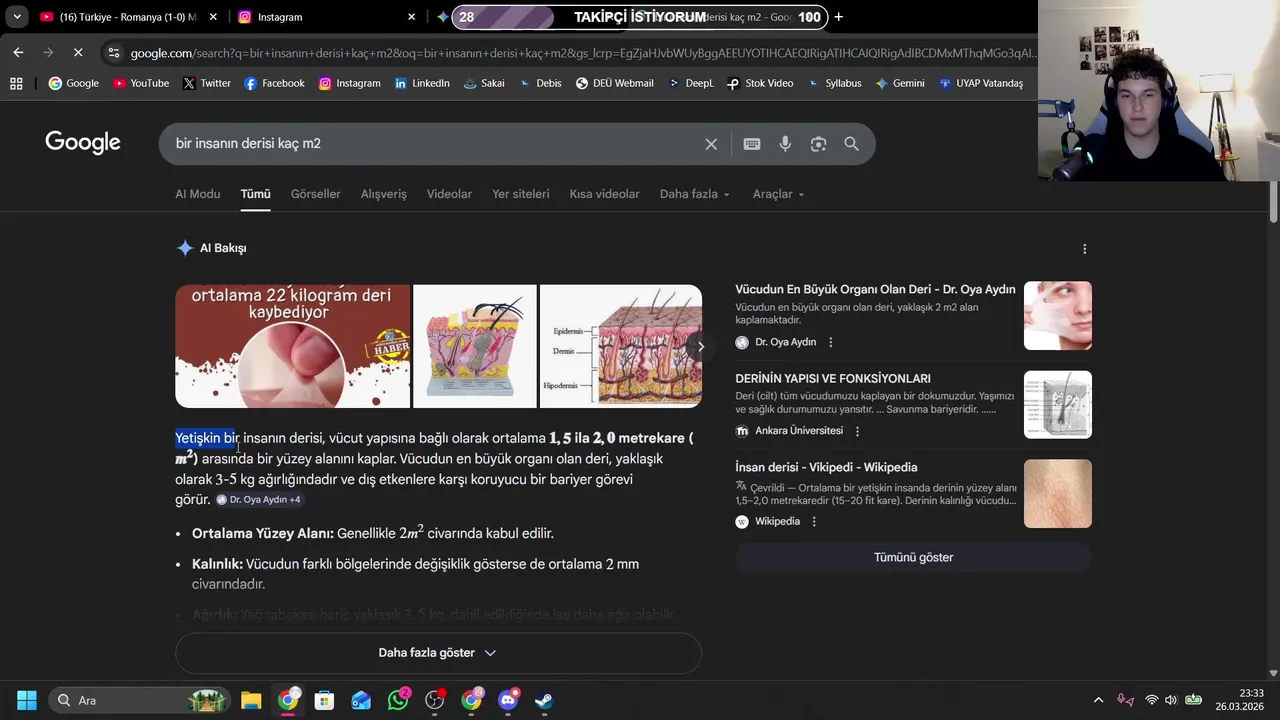Screen dimensions: 1280x720
Task: Open options for Dr. Oya Aydın source
Action: [x=830, y=342]
